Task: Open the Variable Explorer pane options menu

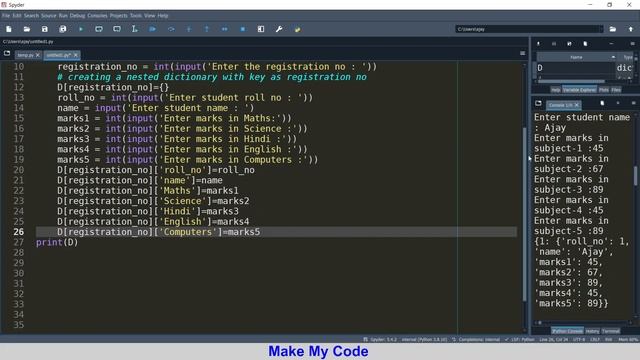Action: (632, 44)
